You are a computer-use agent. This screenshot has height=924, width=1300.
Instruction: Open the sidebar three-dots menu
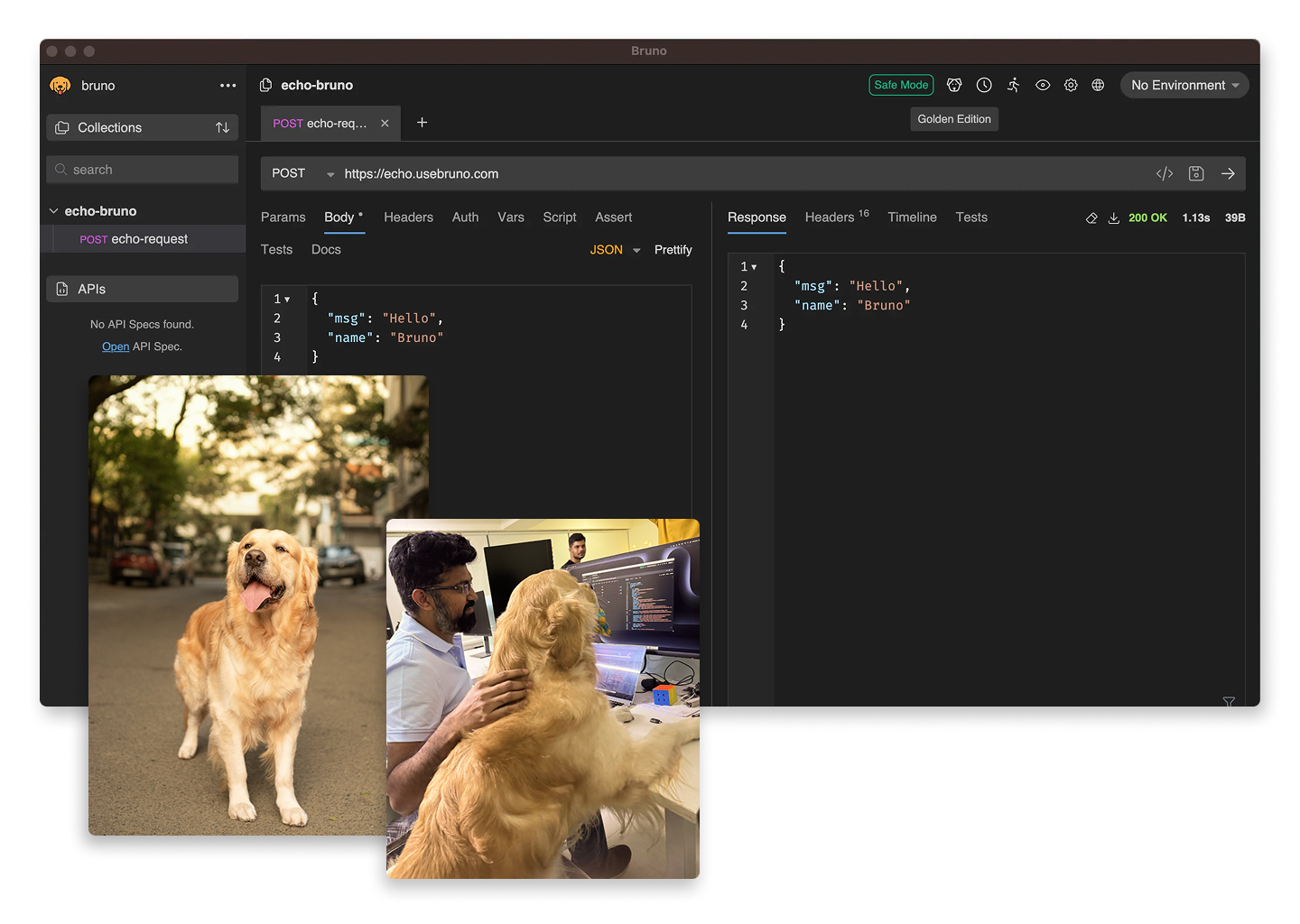tap(227, 86)
